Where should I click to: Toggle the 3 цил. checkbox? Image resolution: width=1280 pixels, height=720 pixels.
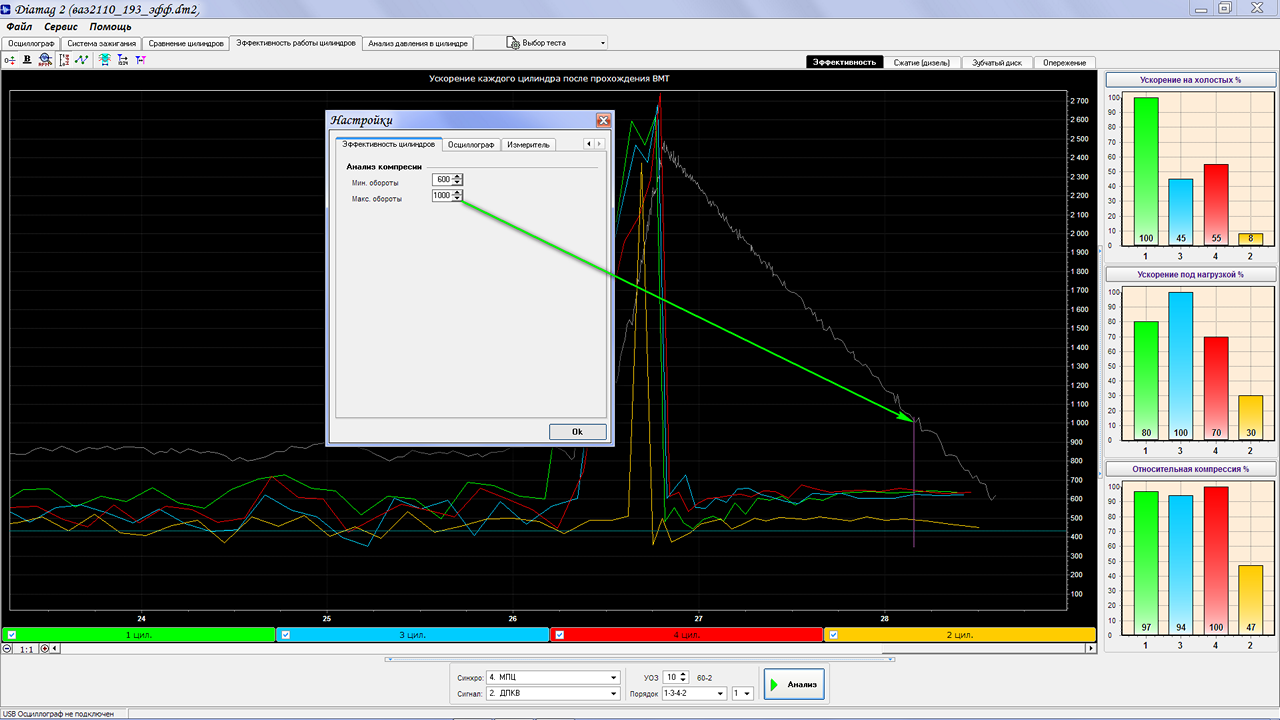pyautogui.click(x=284, y=635)
